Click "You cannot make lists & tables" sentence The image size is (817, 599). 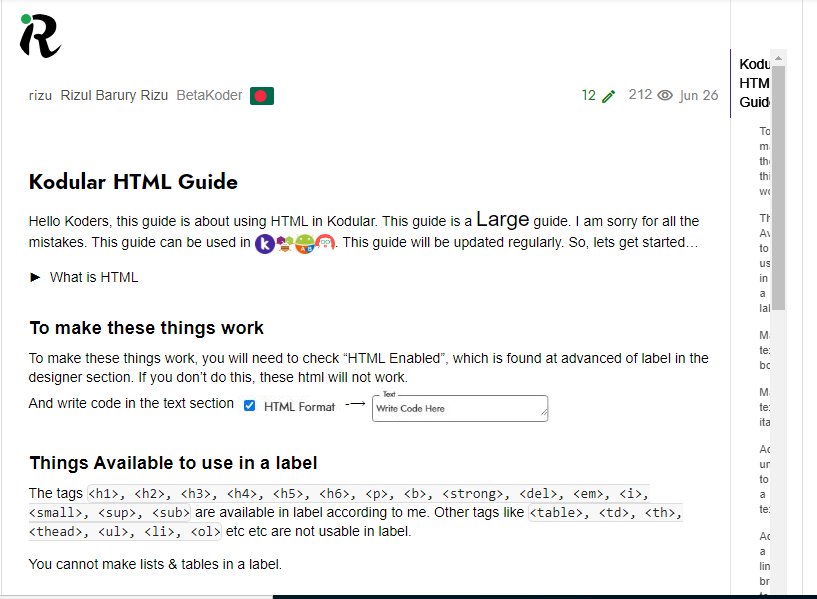155,564
